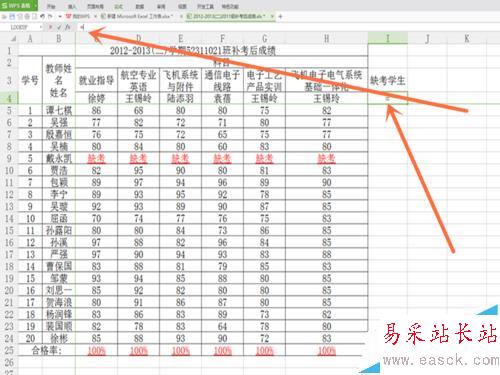Click the title cell 2012-2013 班补考后成绩

pos(193,50)
